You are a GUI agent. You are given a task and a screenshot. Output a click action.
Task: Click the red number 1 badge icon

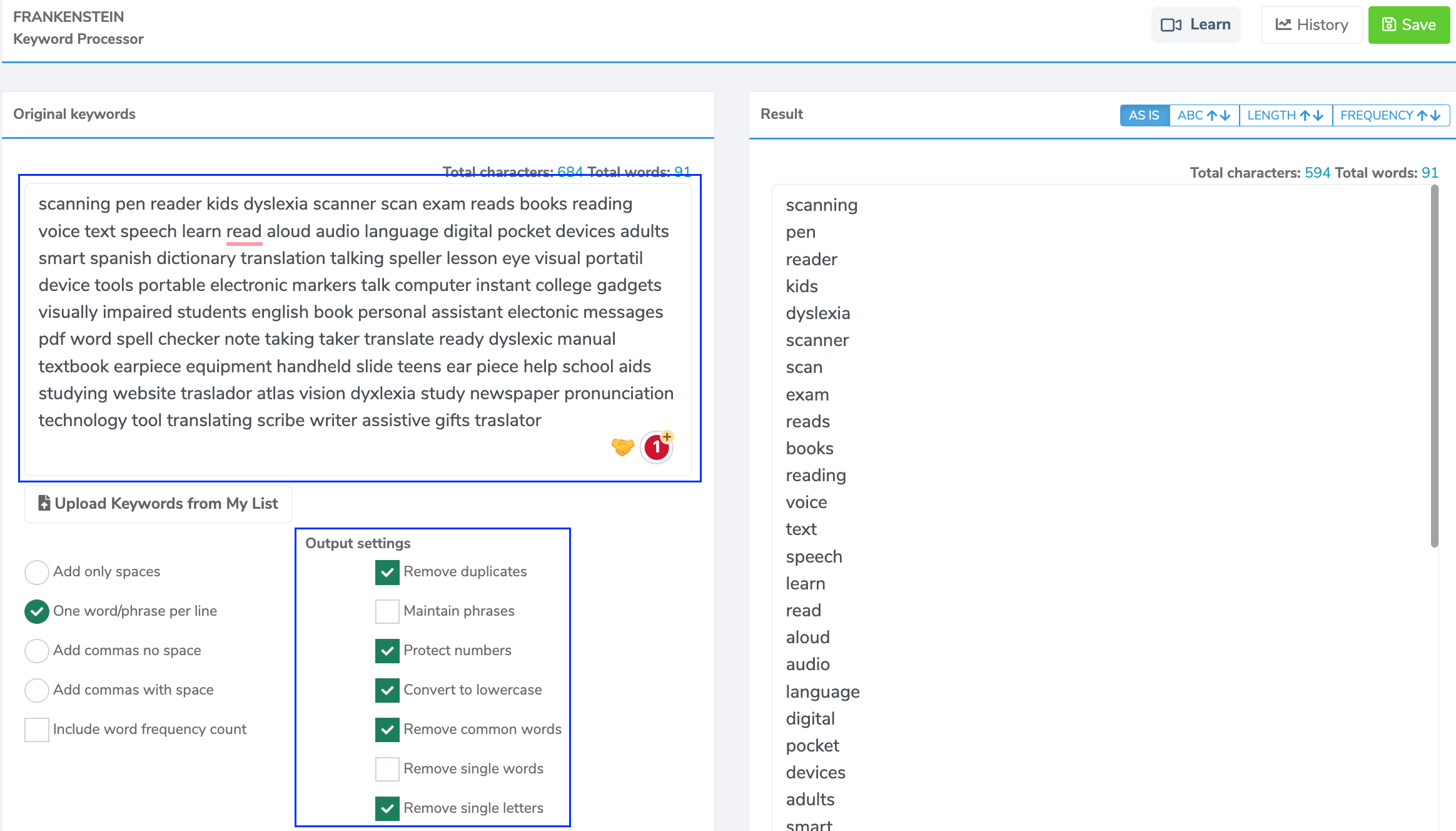coord(657,447)
